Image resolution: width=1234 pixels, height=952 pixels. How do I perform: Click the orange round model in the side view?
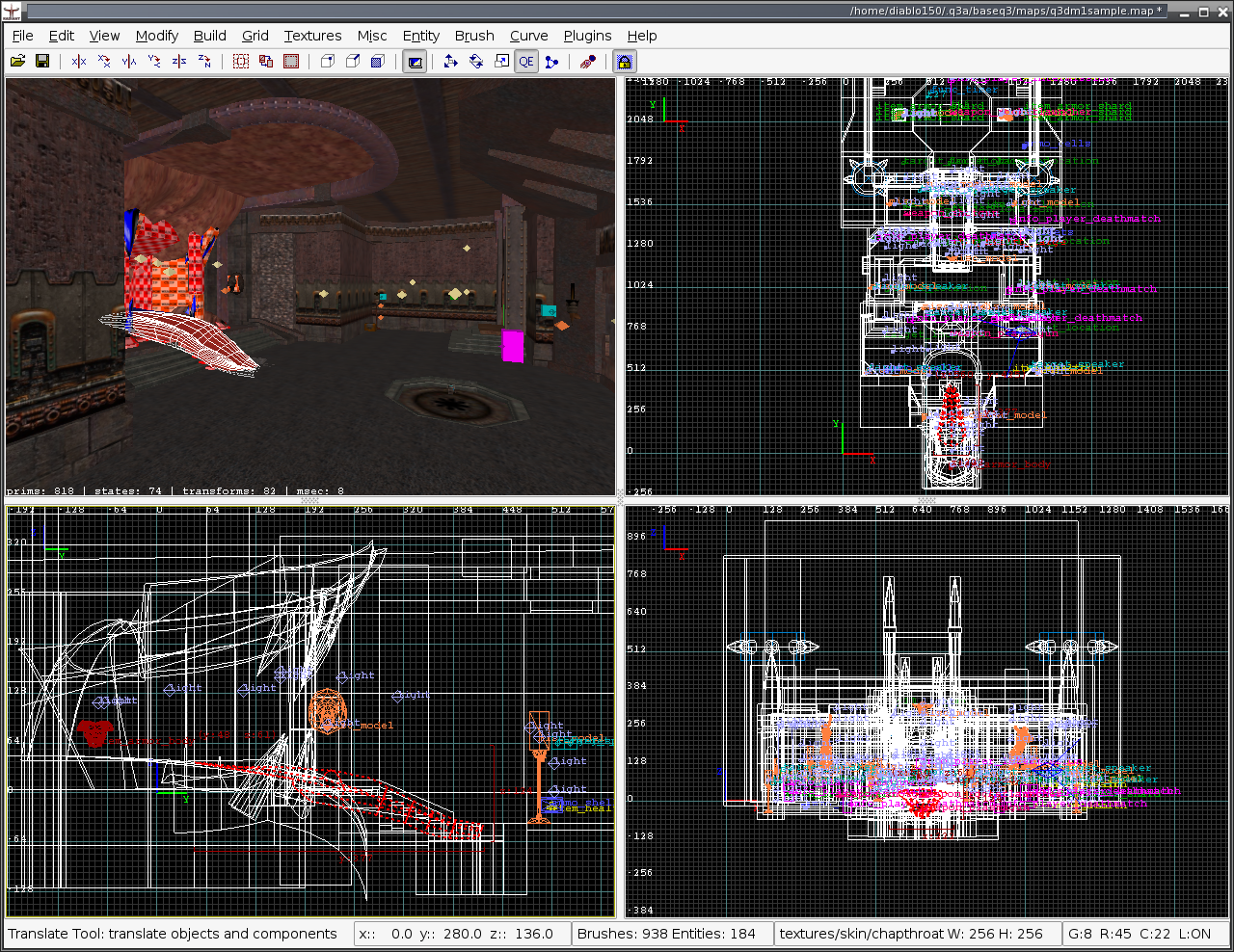pos(327,711)
